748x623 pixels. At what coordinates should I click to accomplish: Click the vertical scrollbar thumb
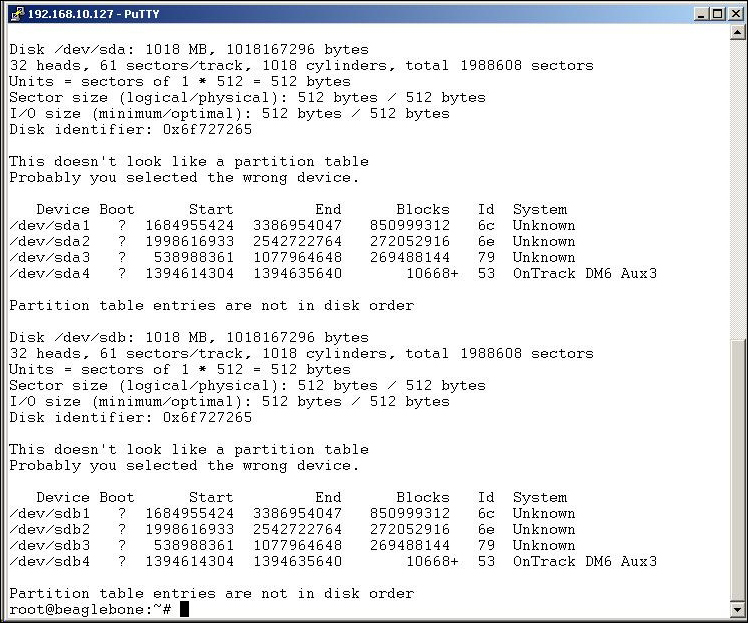coord(737,471)
